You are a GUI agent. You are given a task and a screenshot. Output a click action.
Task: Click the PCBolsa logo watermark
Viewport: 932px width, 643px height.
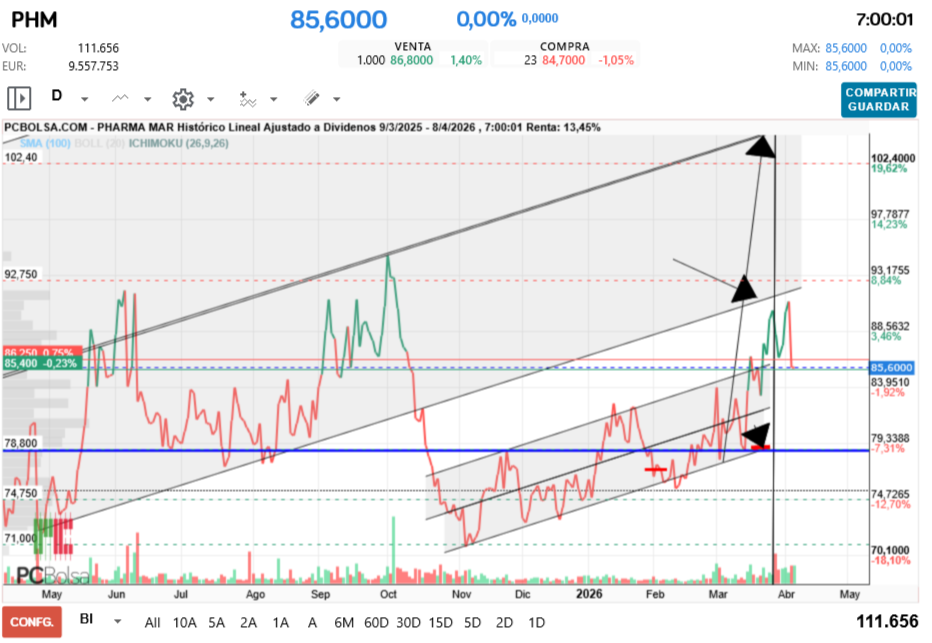click(x=52, y=575)
